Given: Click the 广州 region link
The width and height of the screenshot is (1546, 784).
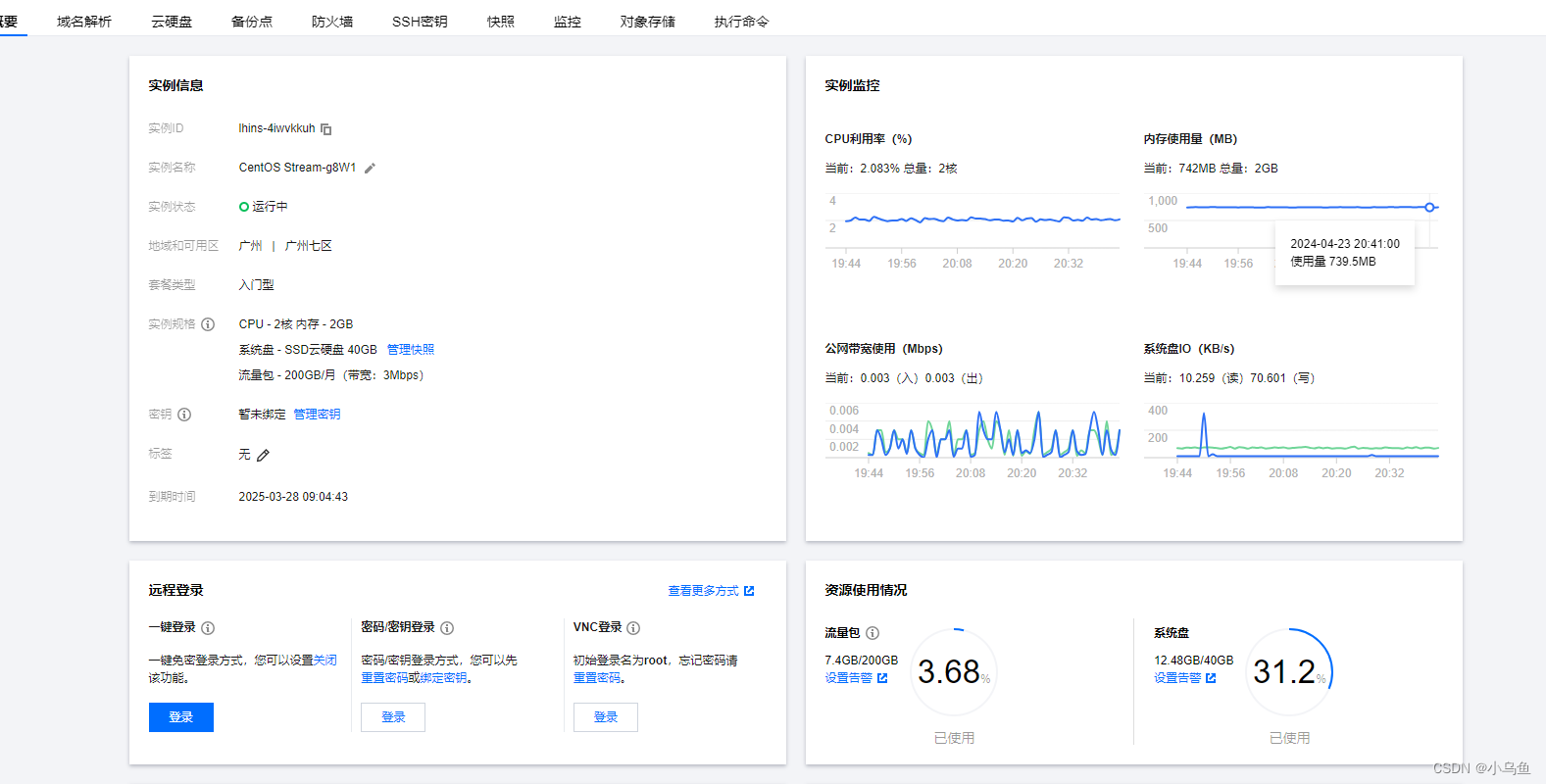Looking at the screenshot, I should click(x=251, y=246).
